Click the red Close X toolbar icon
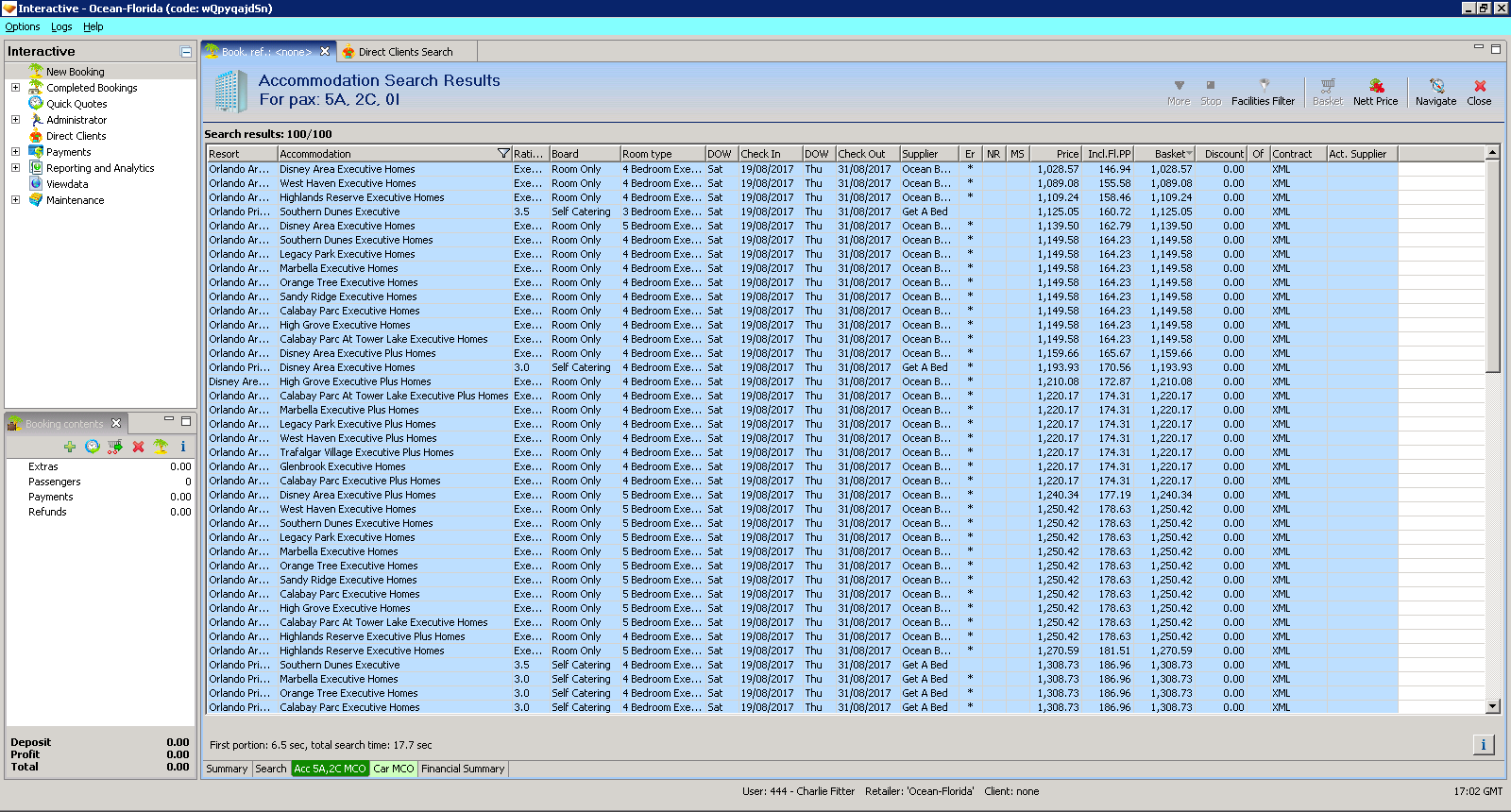1511x812 pixels. point(1480,85)
